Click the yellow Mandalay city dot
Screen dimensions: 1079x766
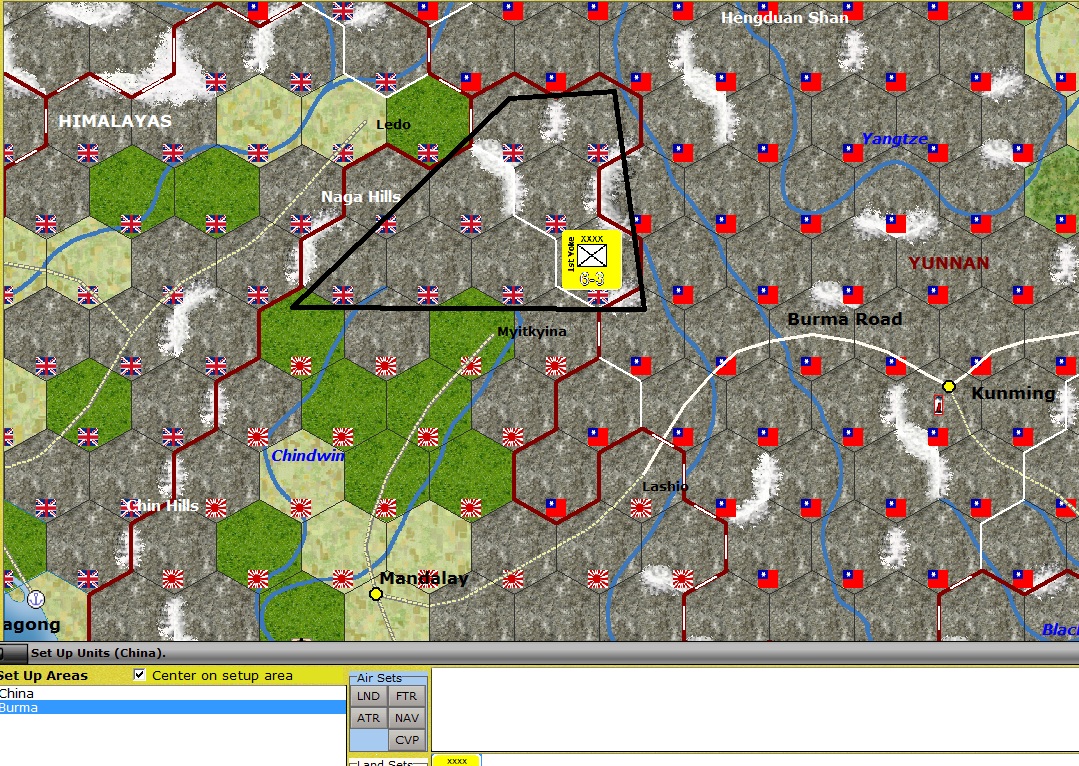(376, 594)
